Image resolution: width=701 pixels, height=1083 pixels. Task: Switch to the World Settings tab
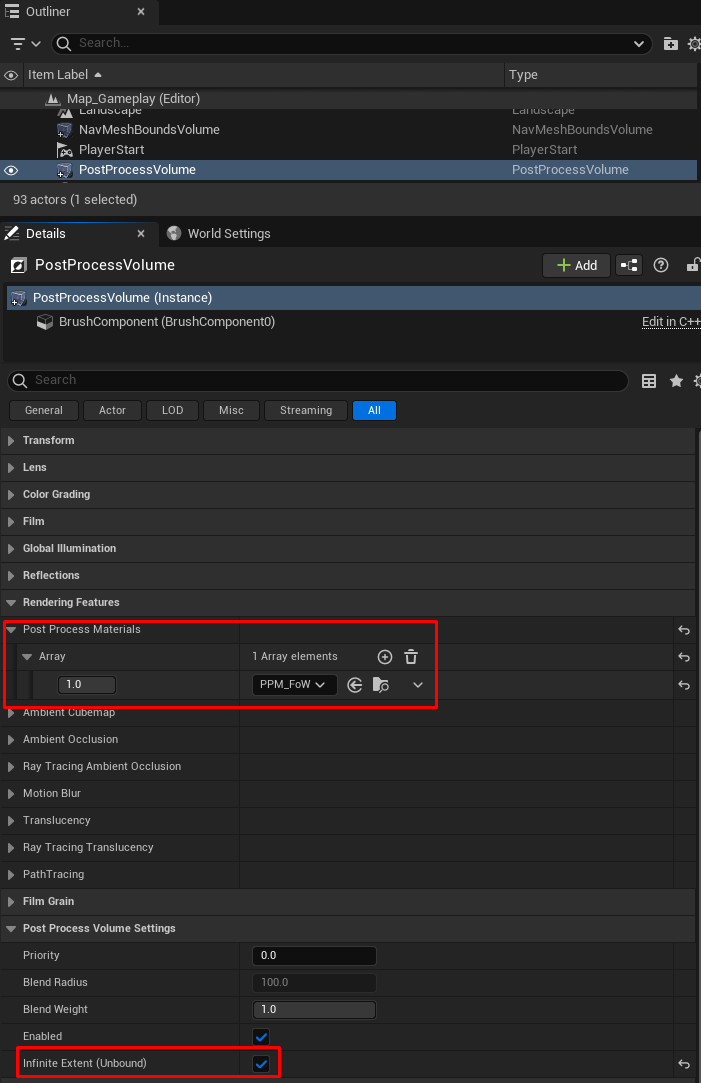coord(228,234)
